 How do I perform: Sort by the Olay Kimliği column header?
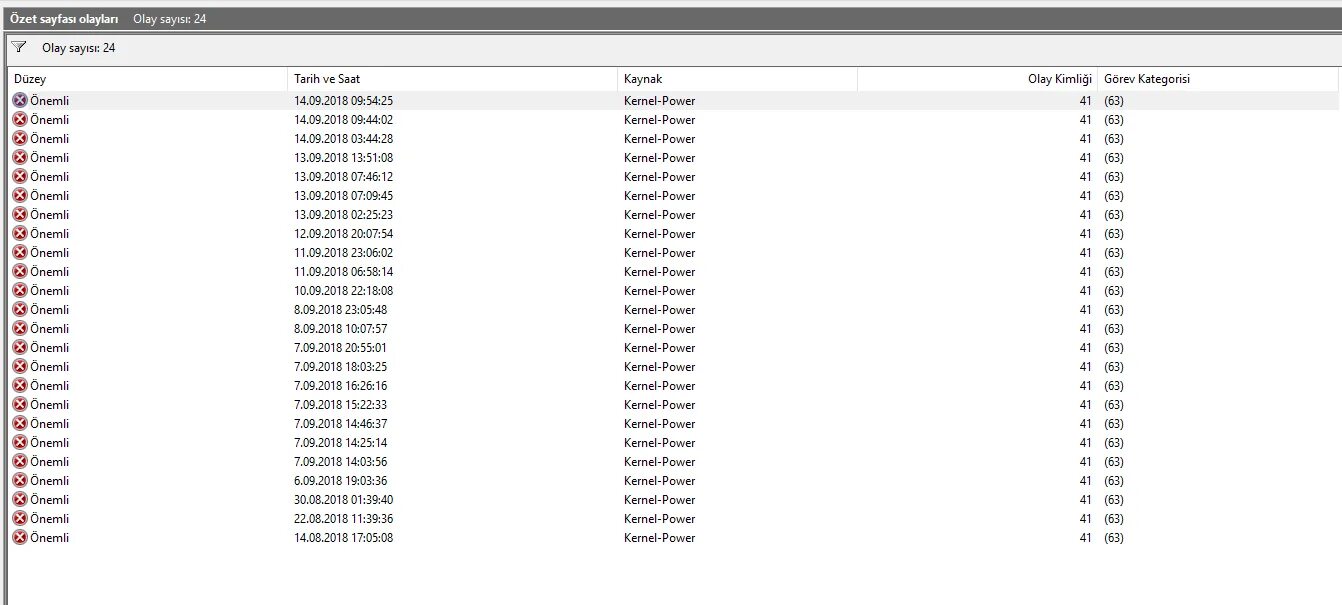coord(977,79)
